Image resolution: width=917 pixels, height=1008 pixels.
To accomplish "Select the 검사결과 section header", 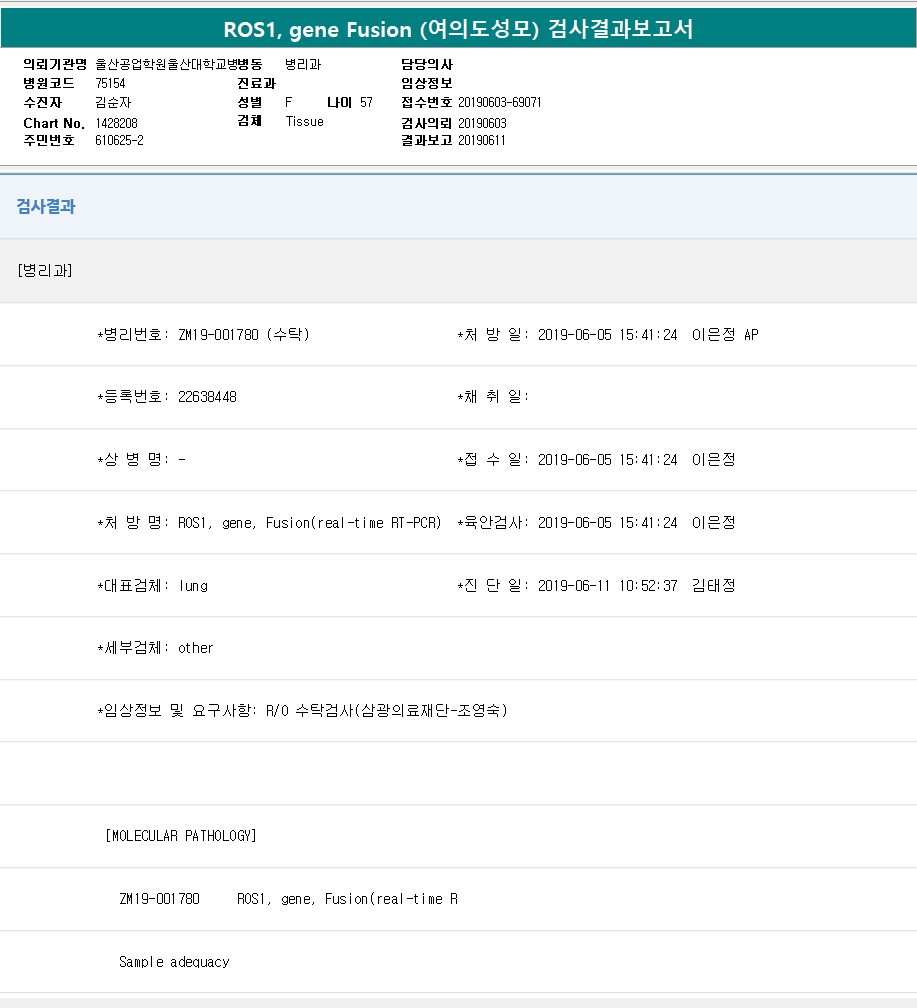I will (x=46, y=207).
